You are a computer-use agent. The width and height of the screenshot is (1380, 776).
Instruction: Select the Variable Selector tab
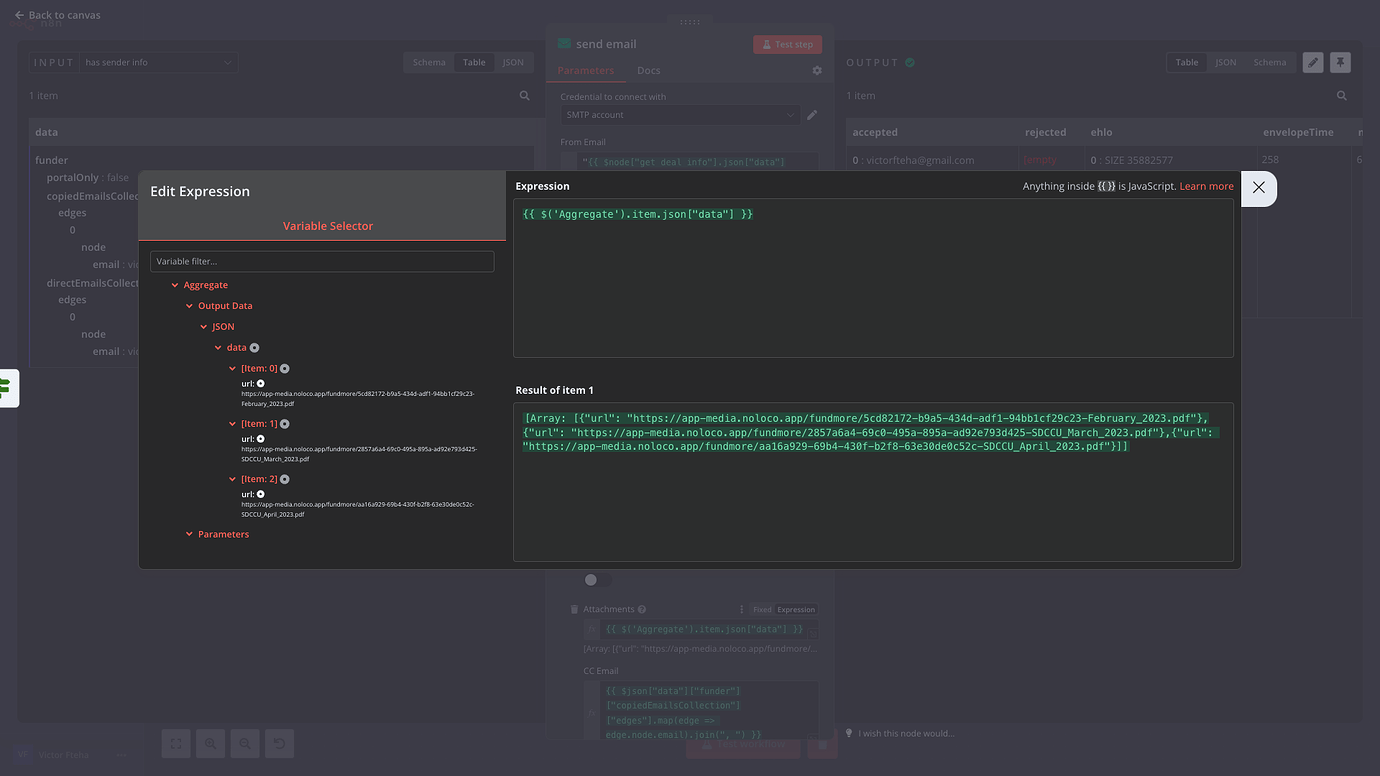pyautogui.click(x=327, y=226)
